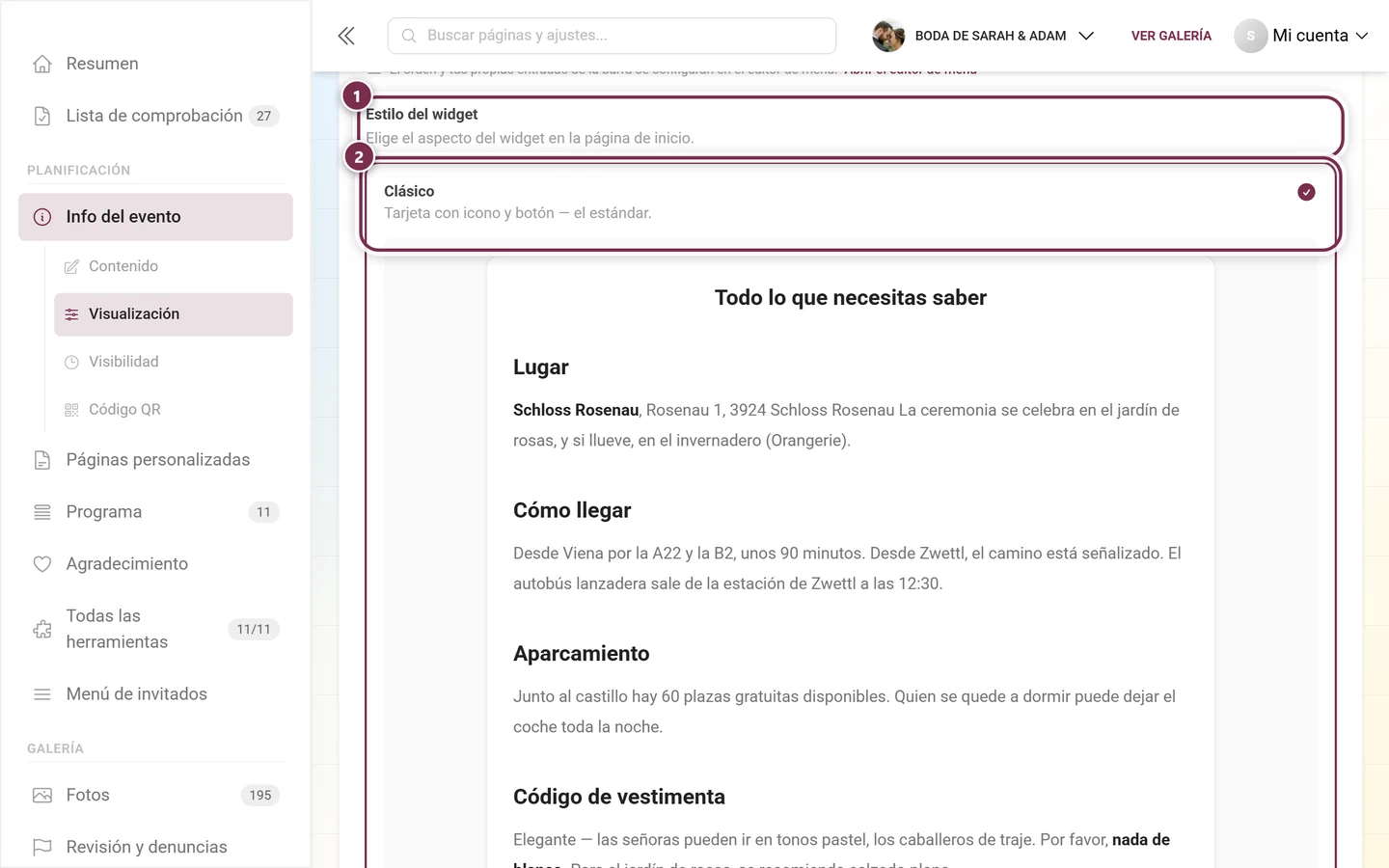
Task: Open Fotos via its picture icon
Action: click(x=42, y=796)
